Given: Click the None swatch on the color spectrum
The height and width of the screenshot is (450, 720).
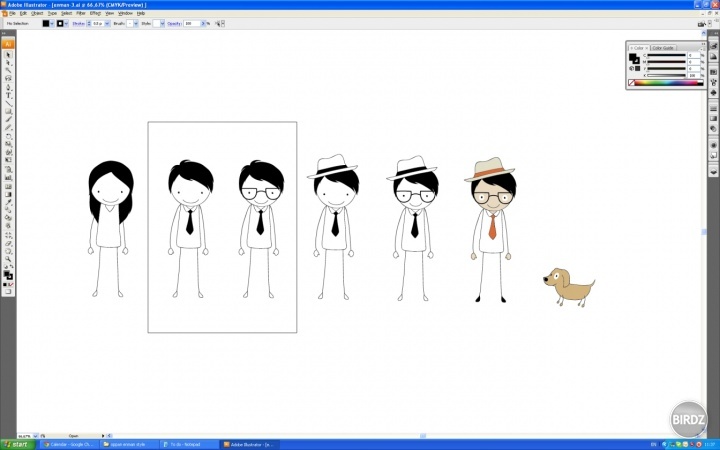Looking at the screenshot, I should click(x=631, y=83).
